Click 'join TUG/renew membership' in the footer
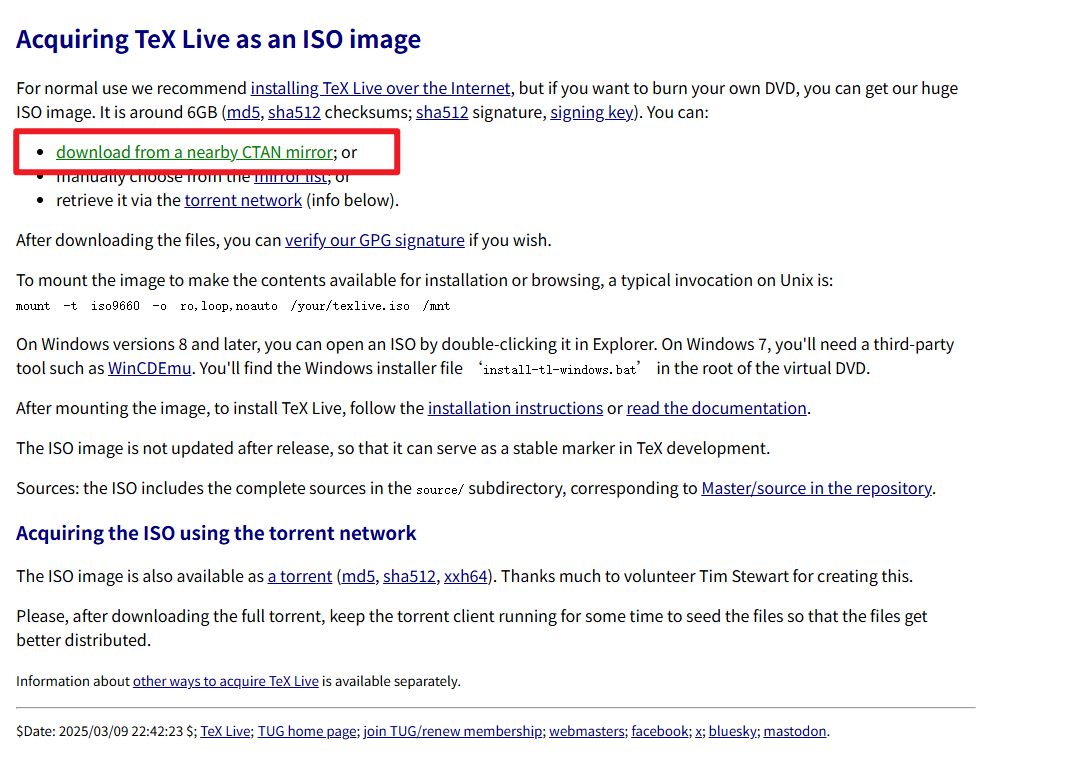This screenshot has height=762, width=1090. coord(452,731)
